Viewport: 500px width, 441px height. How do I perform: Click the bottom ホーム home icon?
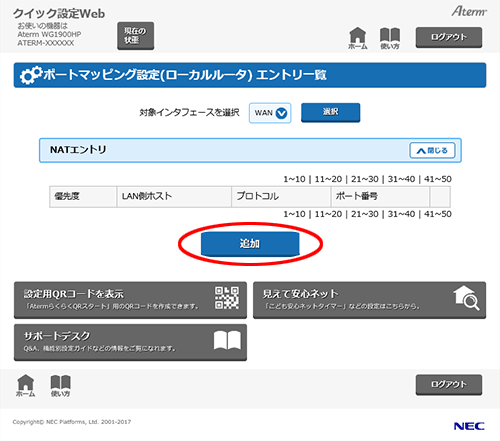[25, 386]
